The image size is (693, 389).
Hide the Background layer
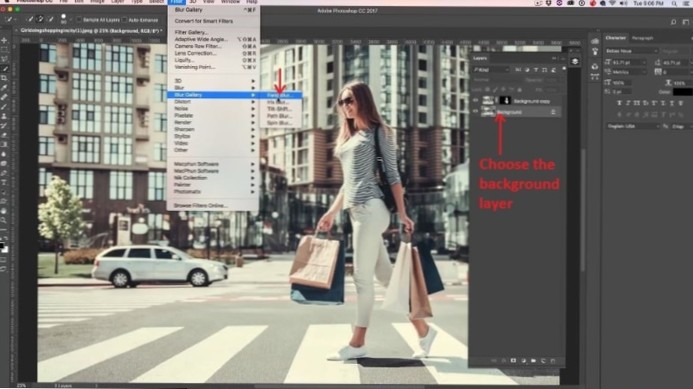476,111
